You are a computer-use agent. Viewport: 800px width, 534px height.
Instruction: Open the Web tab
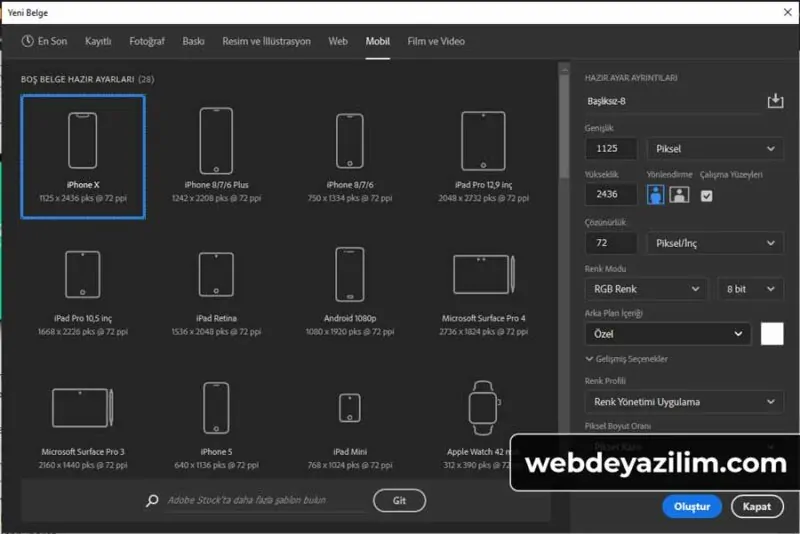click(x=338, y=41)
